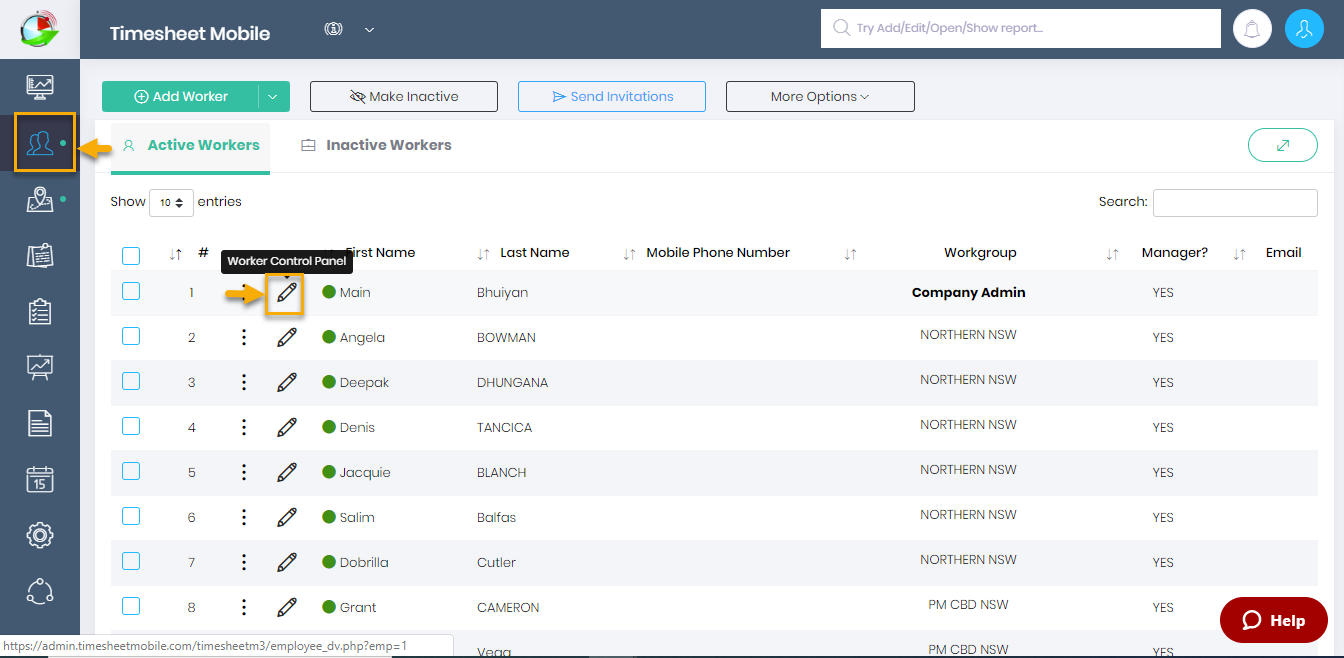This screenshot has width=1344, height=658.
Task: Open the Help chat button
Action: pos(1274,620)
